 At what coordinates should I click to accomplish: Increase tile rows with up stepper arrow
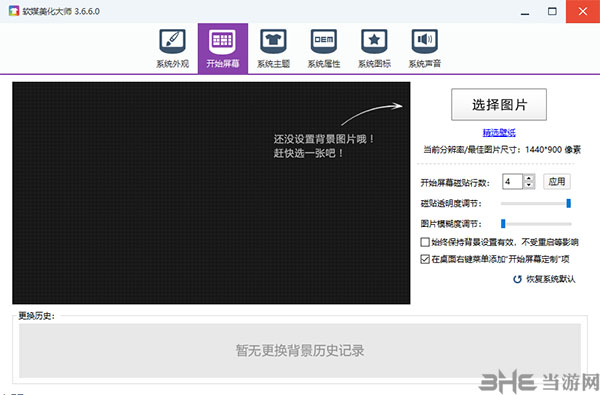(x=529, y=178)
